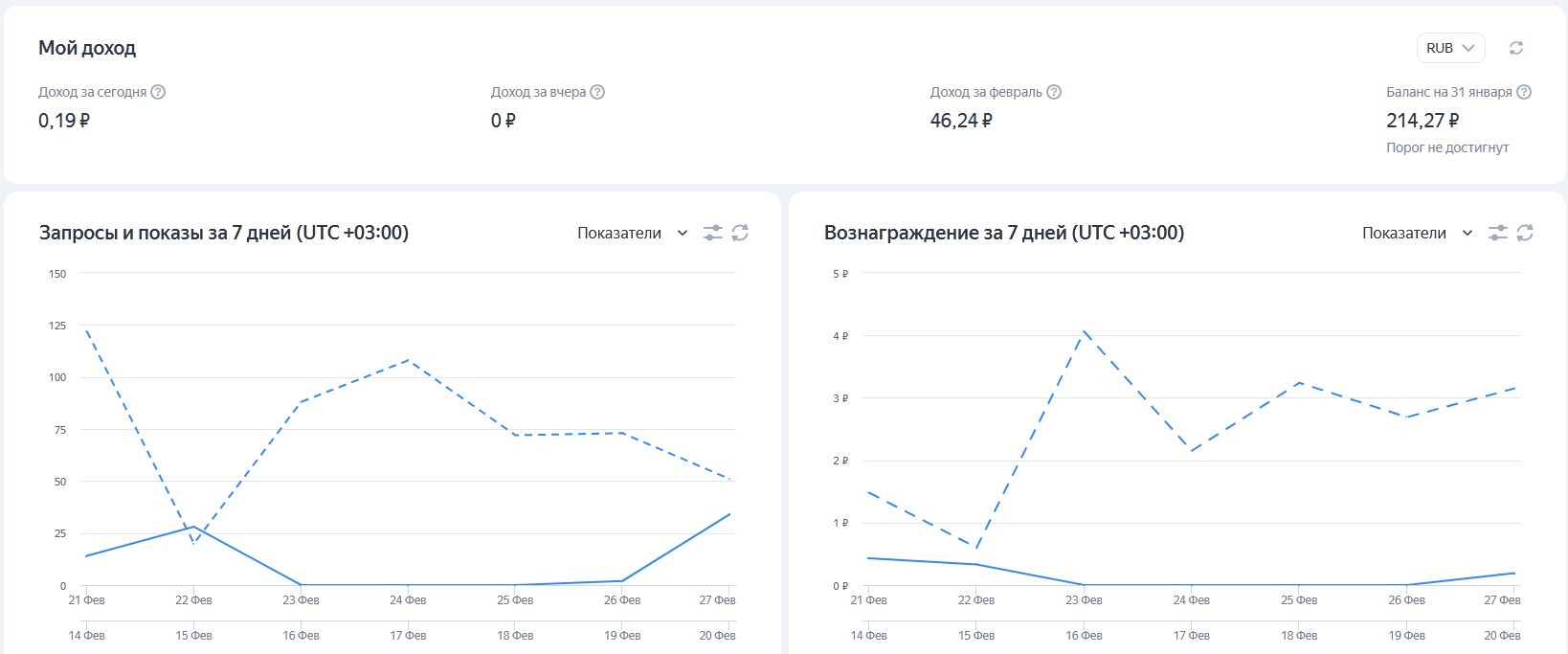Show help for Доход за сегодня
Viewport: 1568px width, 654px height.
point(159,92)
